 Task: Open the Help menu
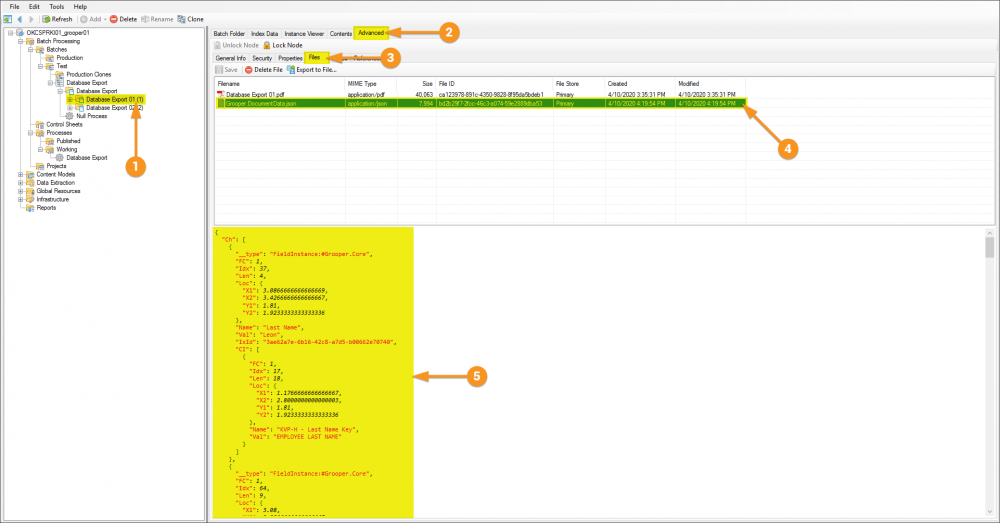pyautogui.click(x=80, y=6)
